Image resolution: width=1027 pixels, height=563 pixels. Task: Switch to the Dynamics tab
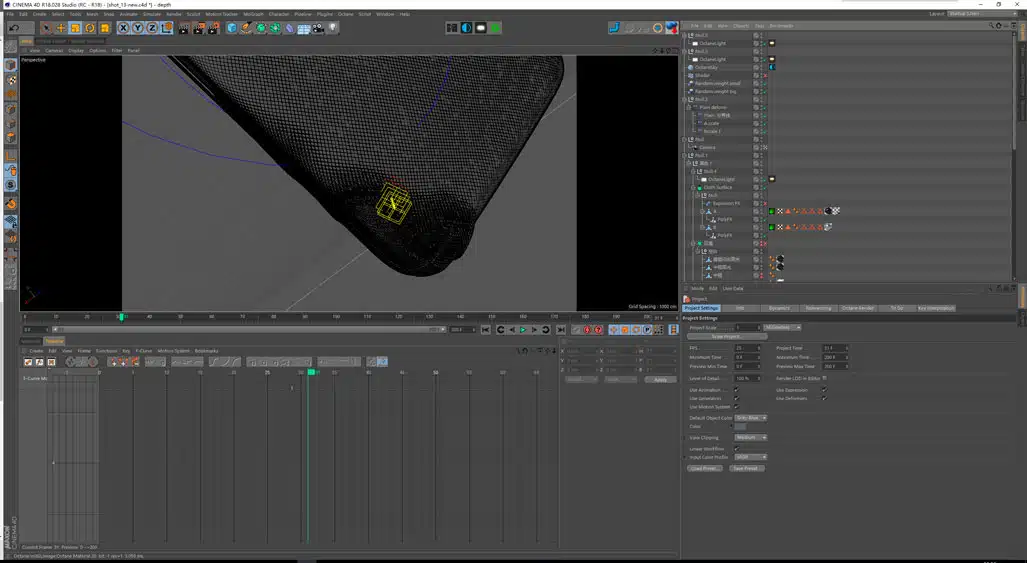[779, 308]
